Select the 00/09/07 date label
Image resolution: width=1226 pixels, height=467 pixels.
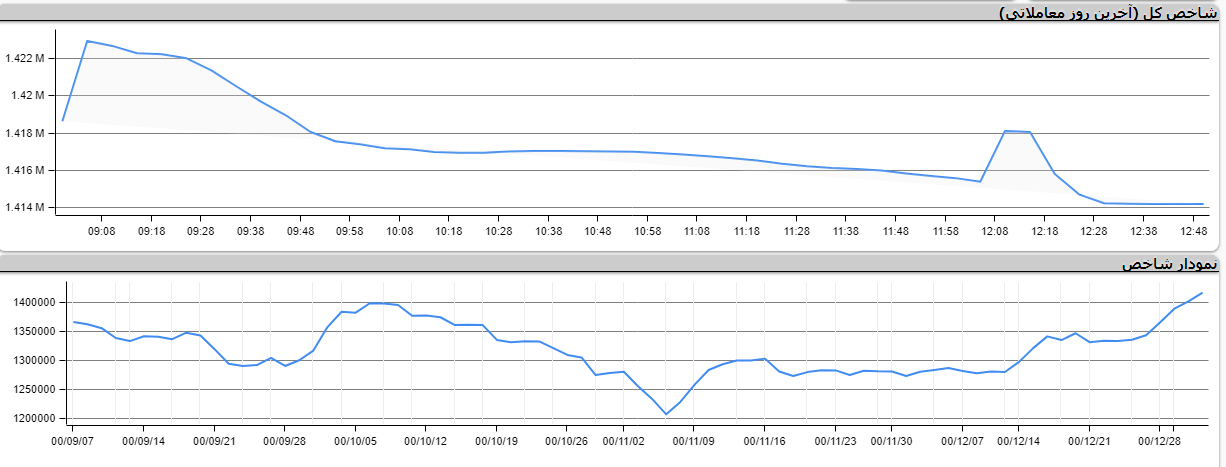point(74,440)
